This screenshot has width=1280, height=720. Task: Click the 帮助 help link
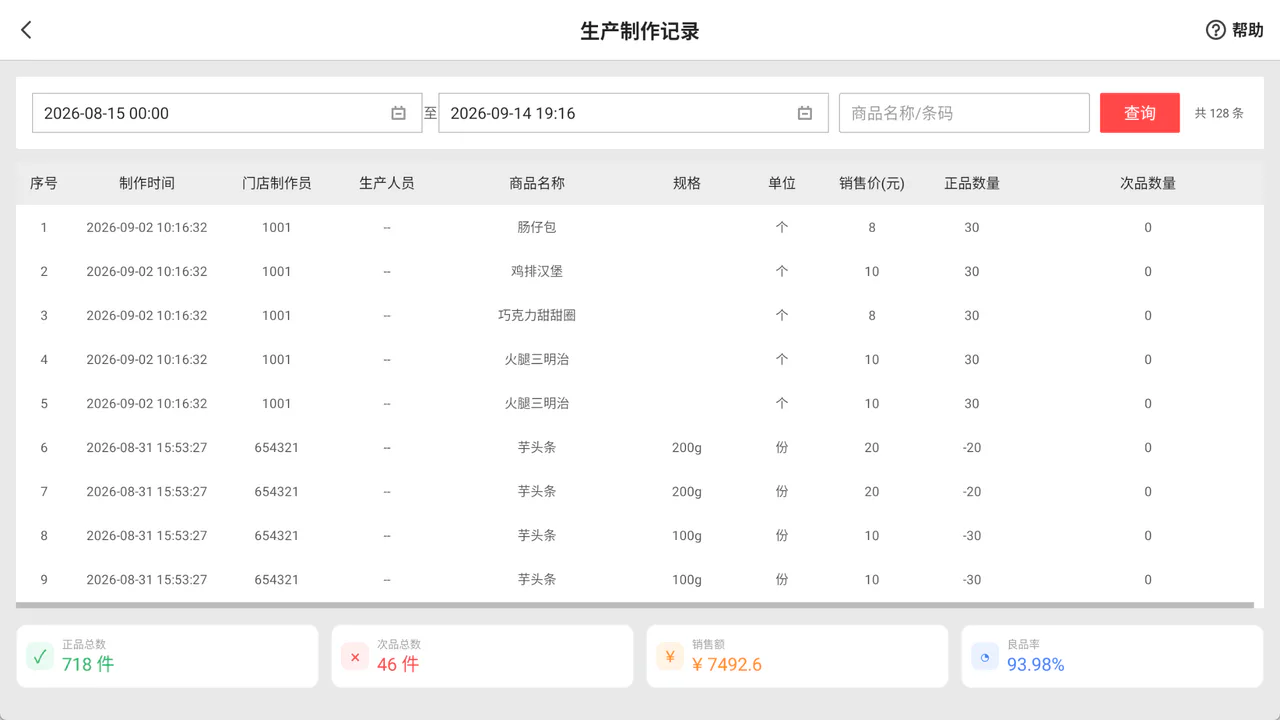[1247, 30]
